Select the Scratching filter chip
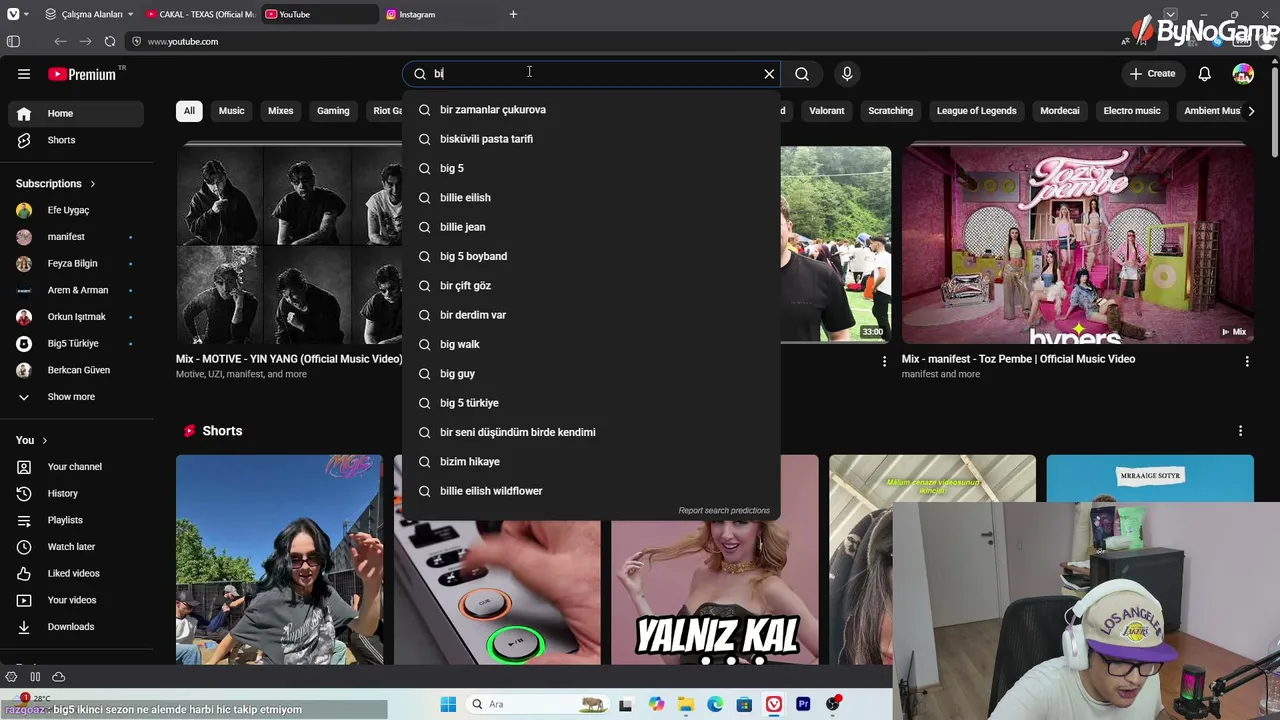 click(x=890, y=111)
